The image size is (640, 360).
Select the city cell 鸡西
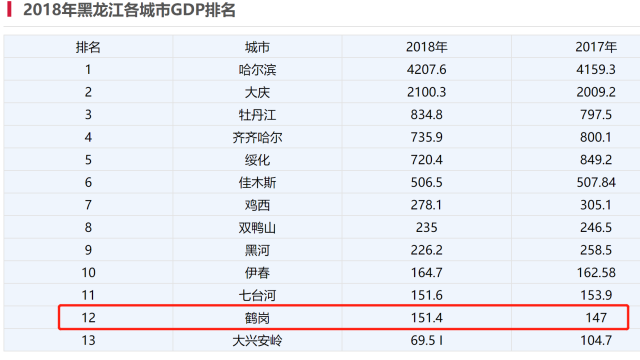[257, 205]
